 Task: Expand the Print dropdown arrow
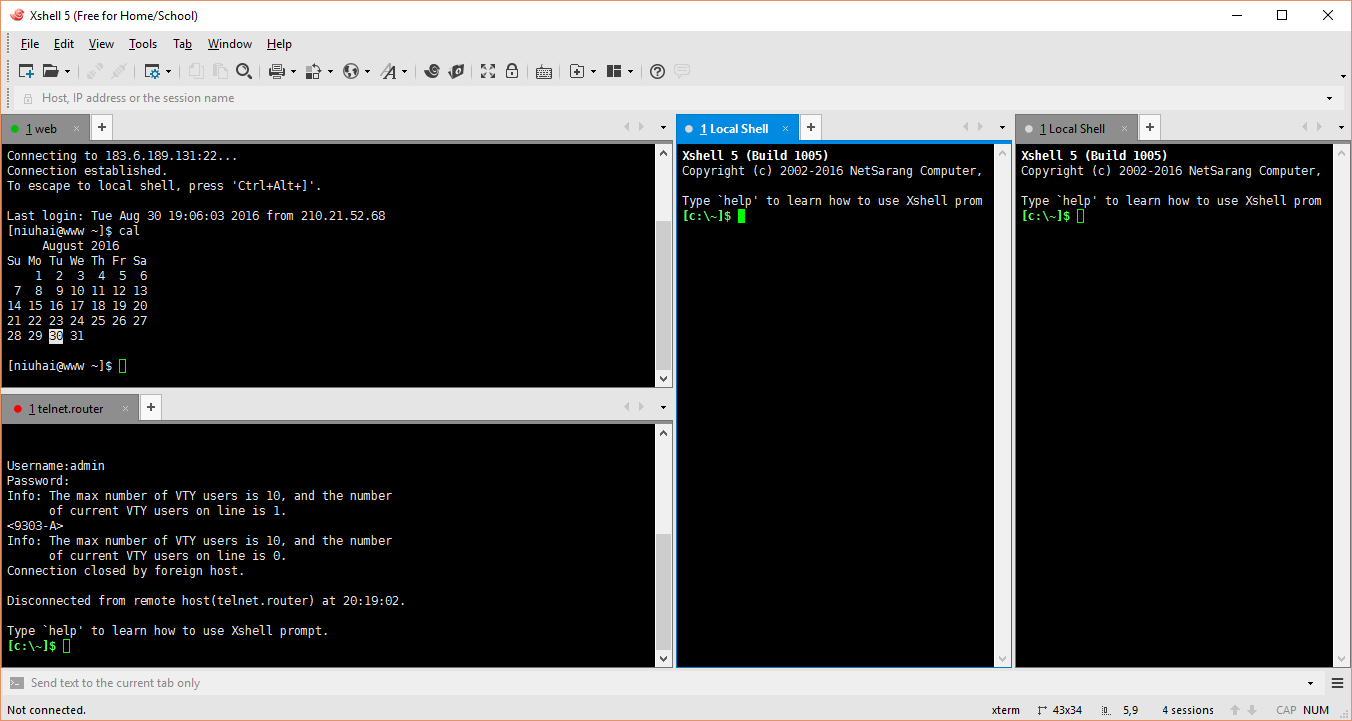coord(293,72)
